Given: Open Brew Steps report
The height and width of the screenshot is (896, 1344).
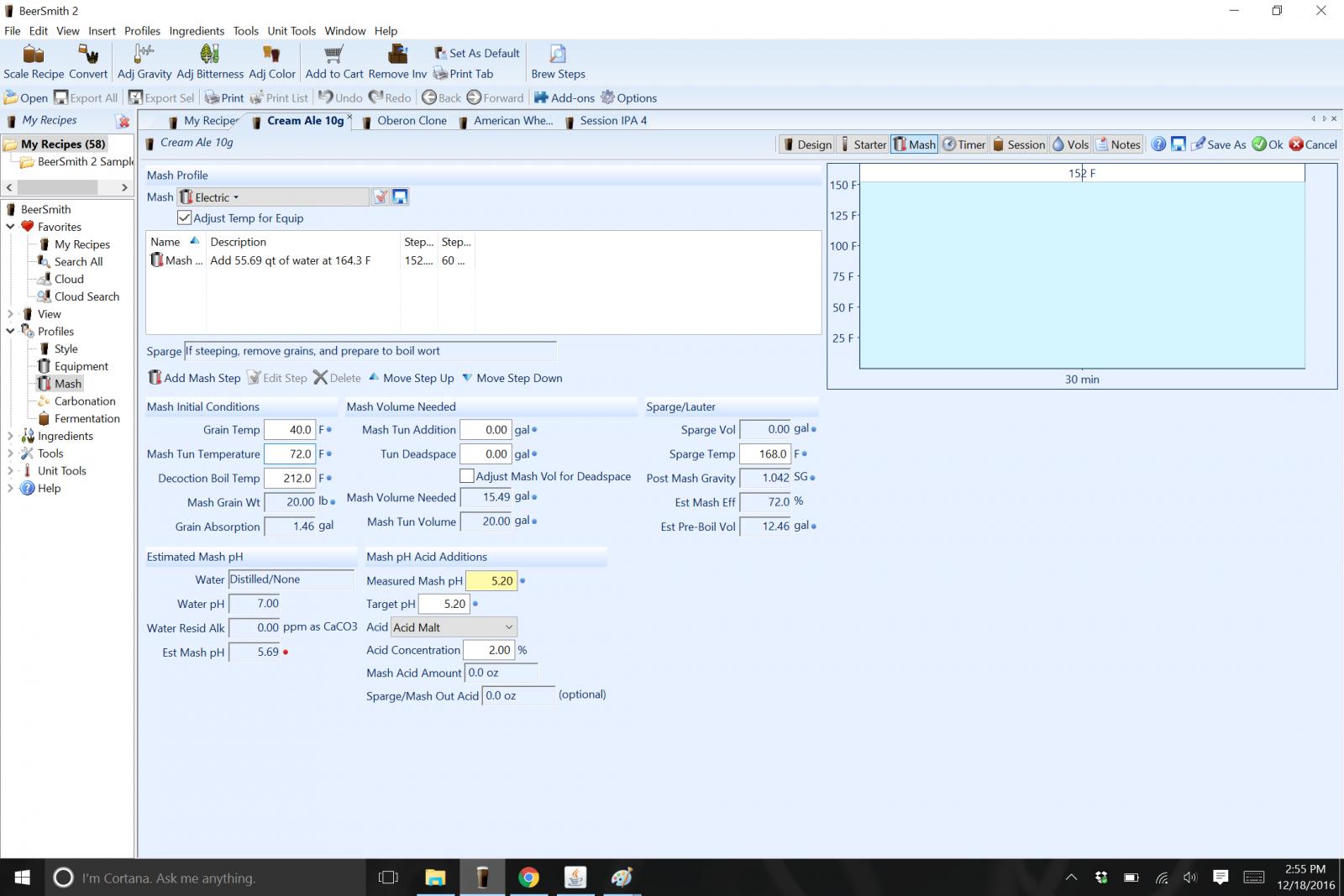Looking at the screenshot, I should point(558,62).
